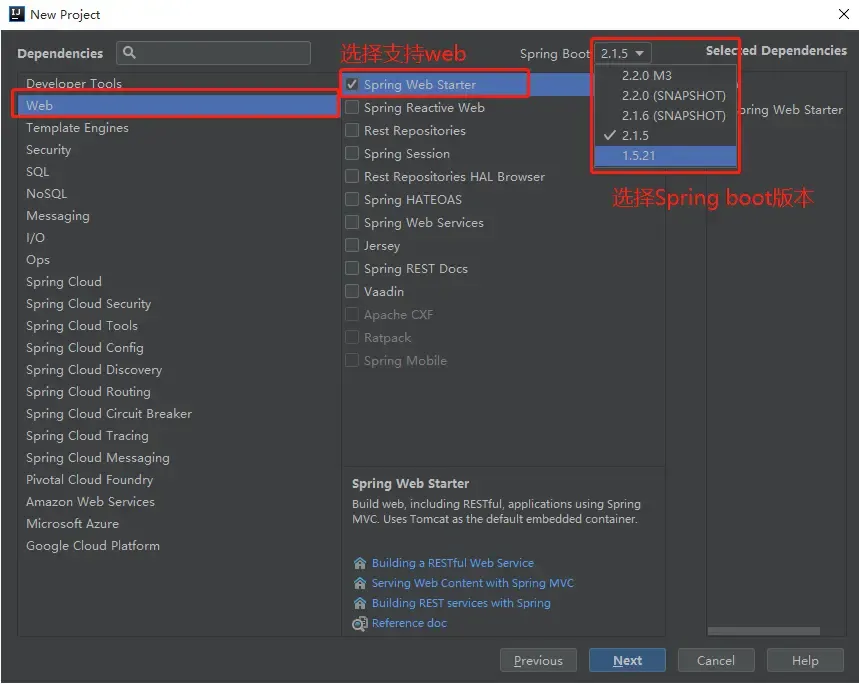The height and width of the screenshot is (684, 859).
Task: Select the Template Engines category
Action: [x=77, y=128]
